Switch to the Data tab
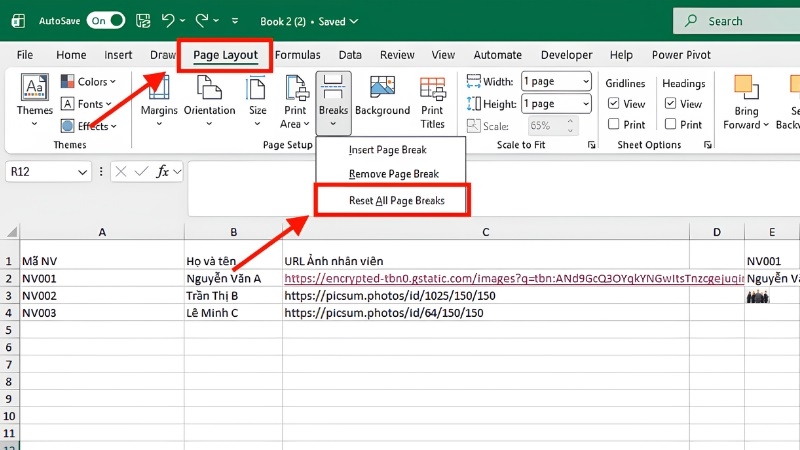 click(x=350, y=55)
